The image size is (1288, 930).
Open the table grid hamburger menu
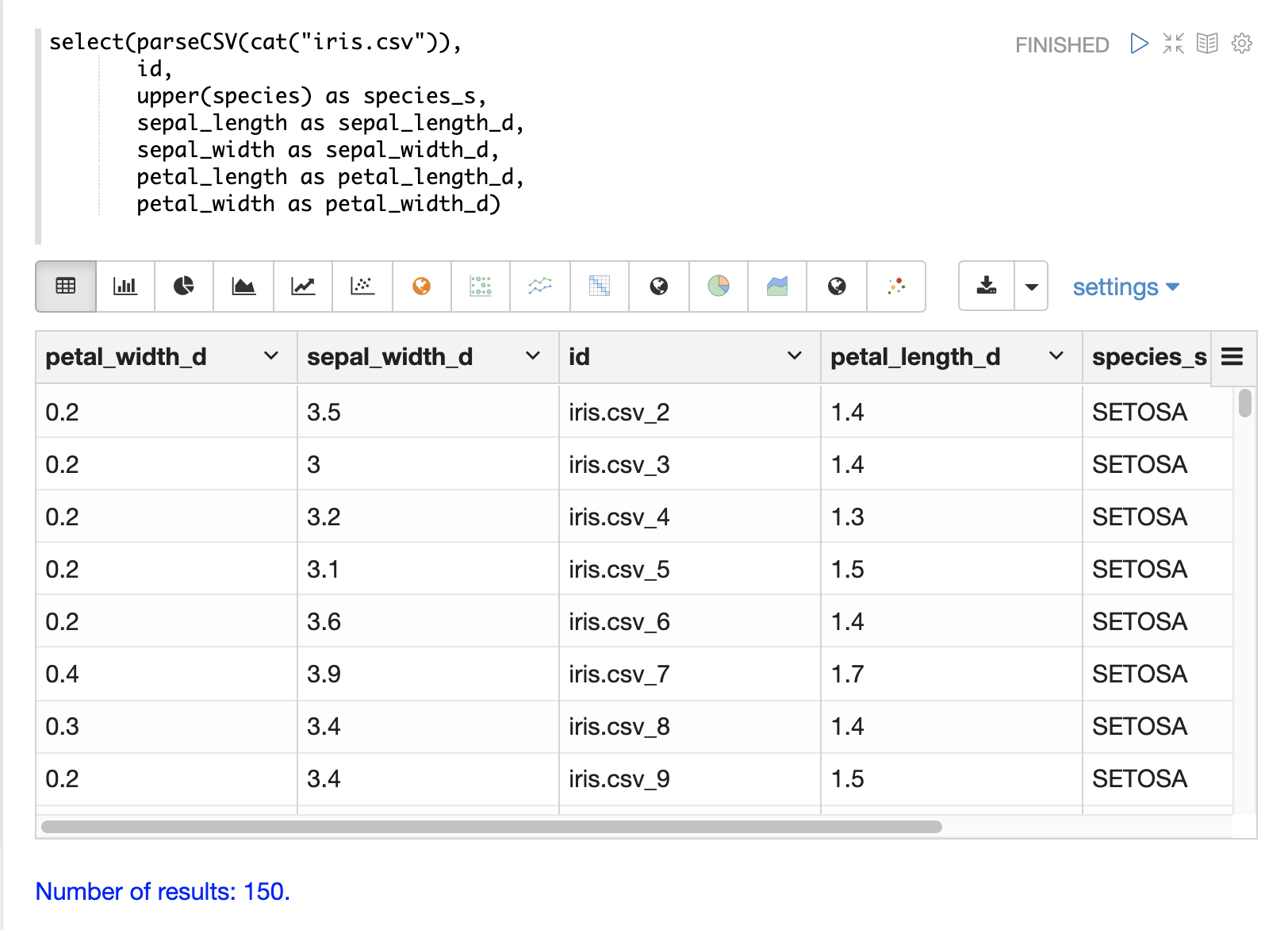[x=1232, y=357]
